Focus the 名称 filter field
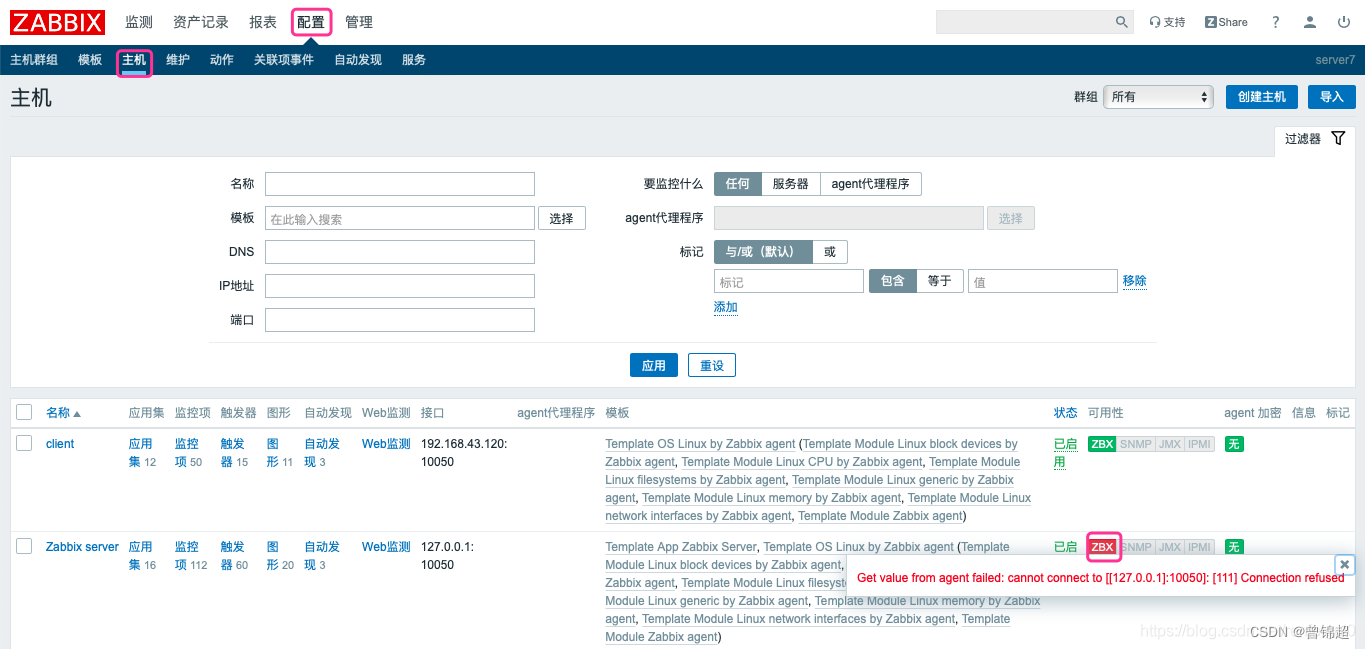1365x649 pixels. point(400,184)
